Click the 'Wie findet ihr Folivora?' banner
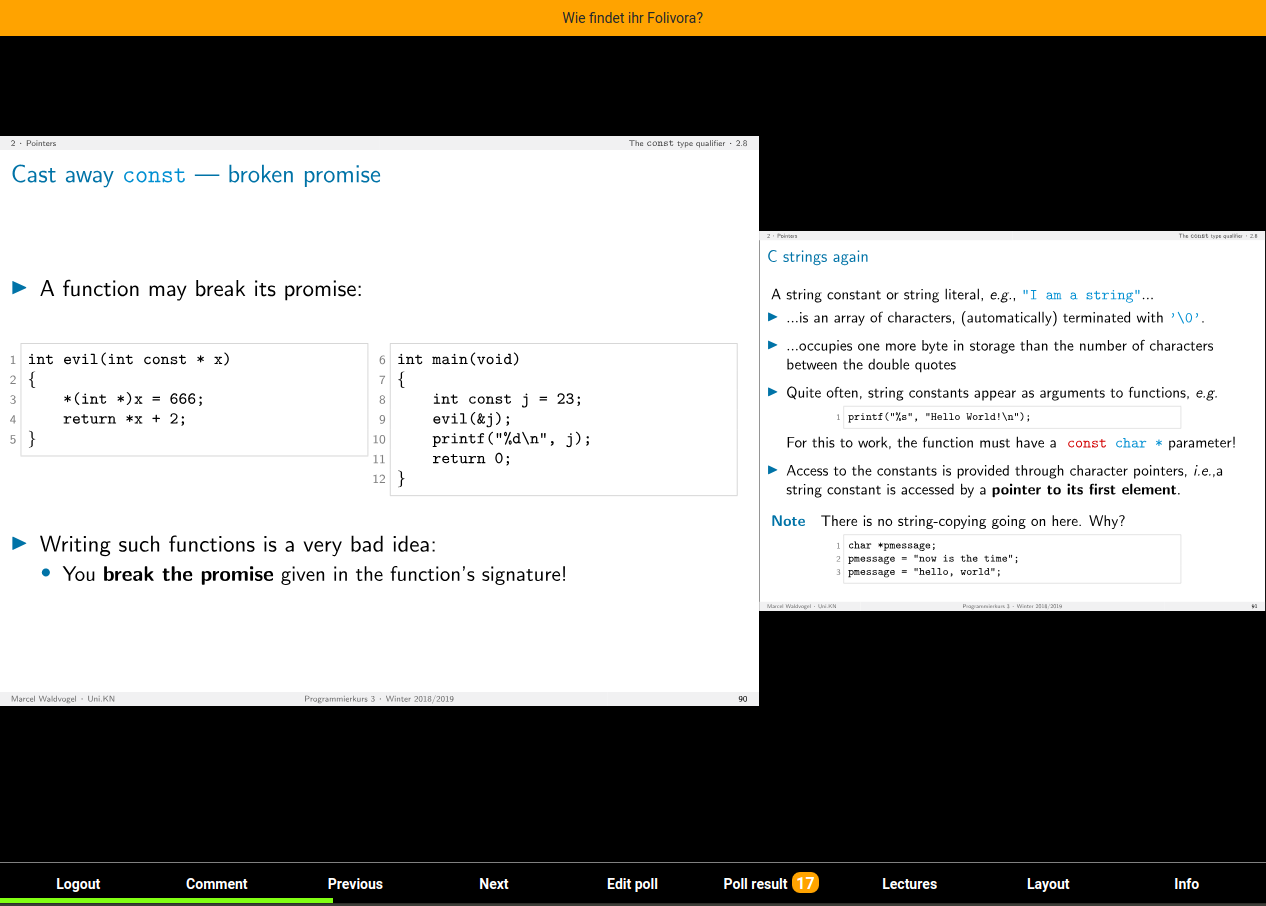The image size is (1266, 906). [x=632, y=18]
